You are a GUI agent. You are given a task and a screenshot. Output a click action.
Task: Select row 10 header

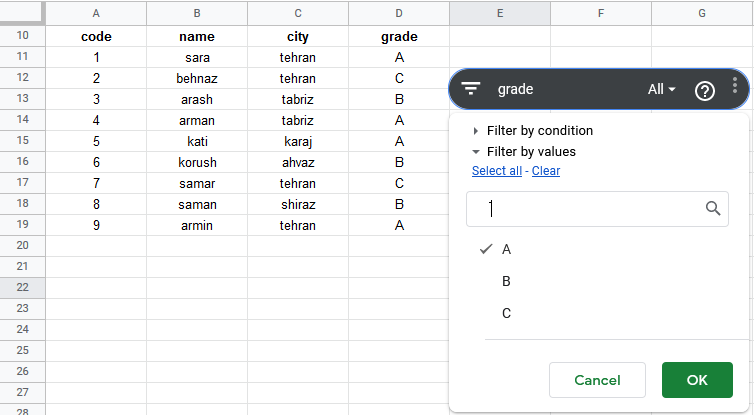(x=23, y=36)
